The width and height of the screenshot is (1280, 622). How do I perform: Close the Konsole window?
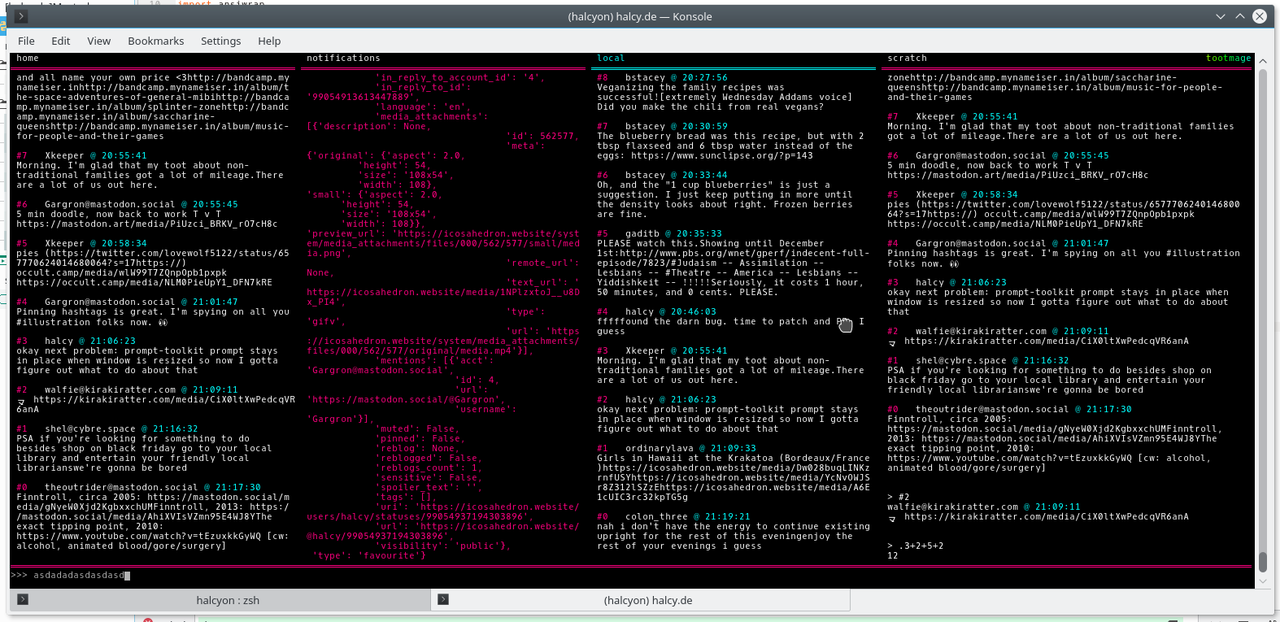tap(1260, 17)
